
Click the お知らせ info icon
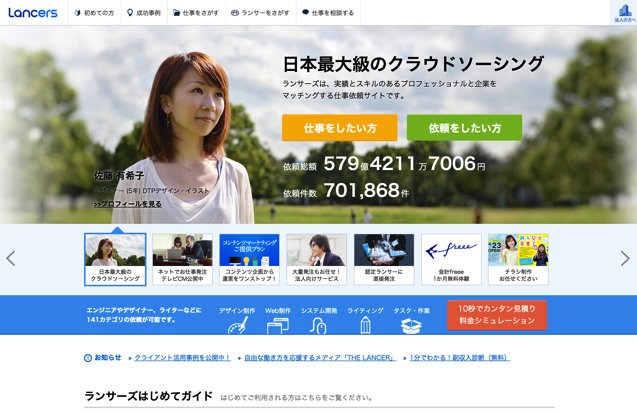[x=87, y=358]
